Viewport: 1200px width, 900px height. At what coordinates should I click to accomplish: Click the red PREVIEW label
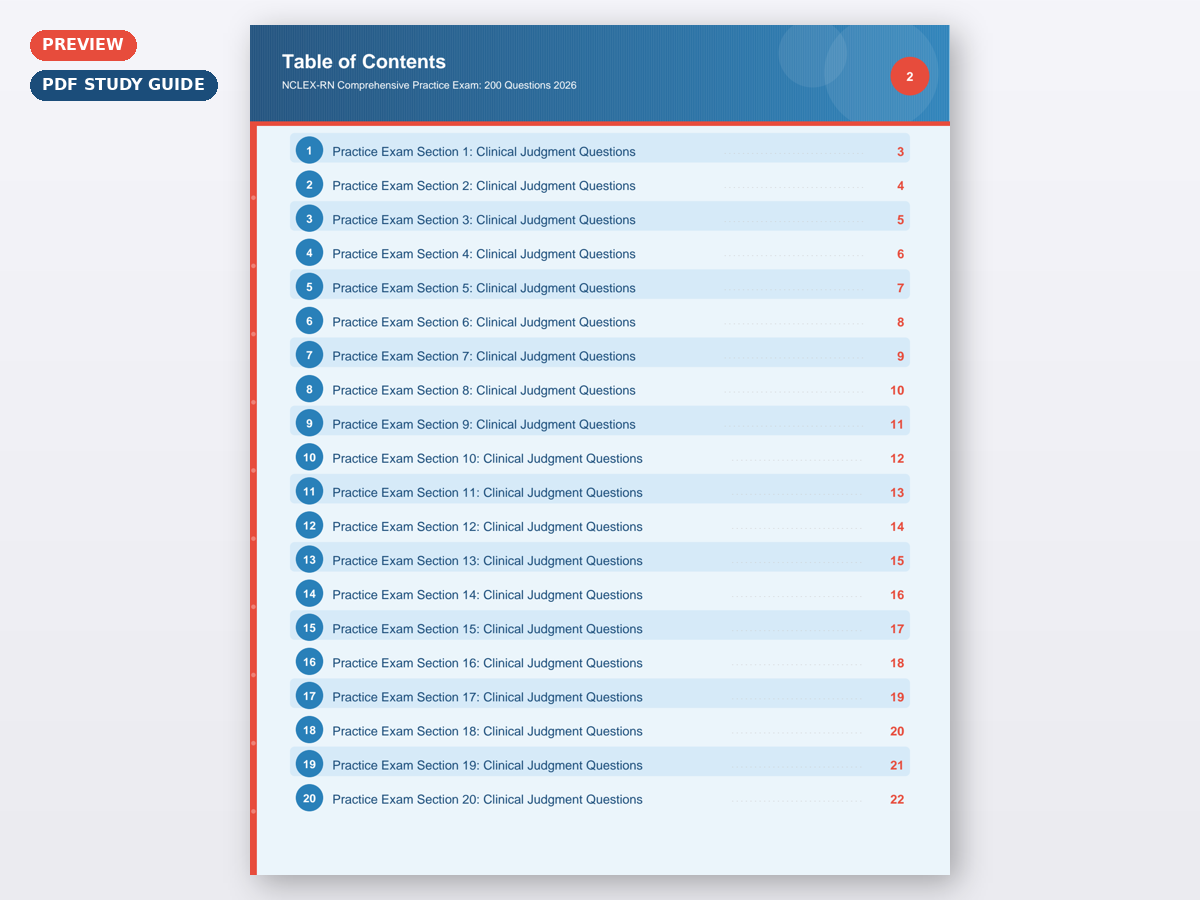(x=83, y=45)
